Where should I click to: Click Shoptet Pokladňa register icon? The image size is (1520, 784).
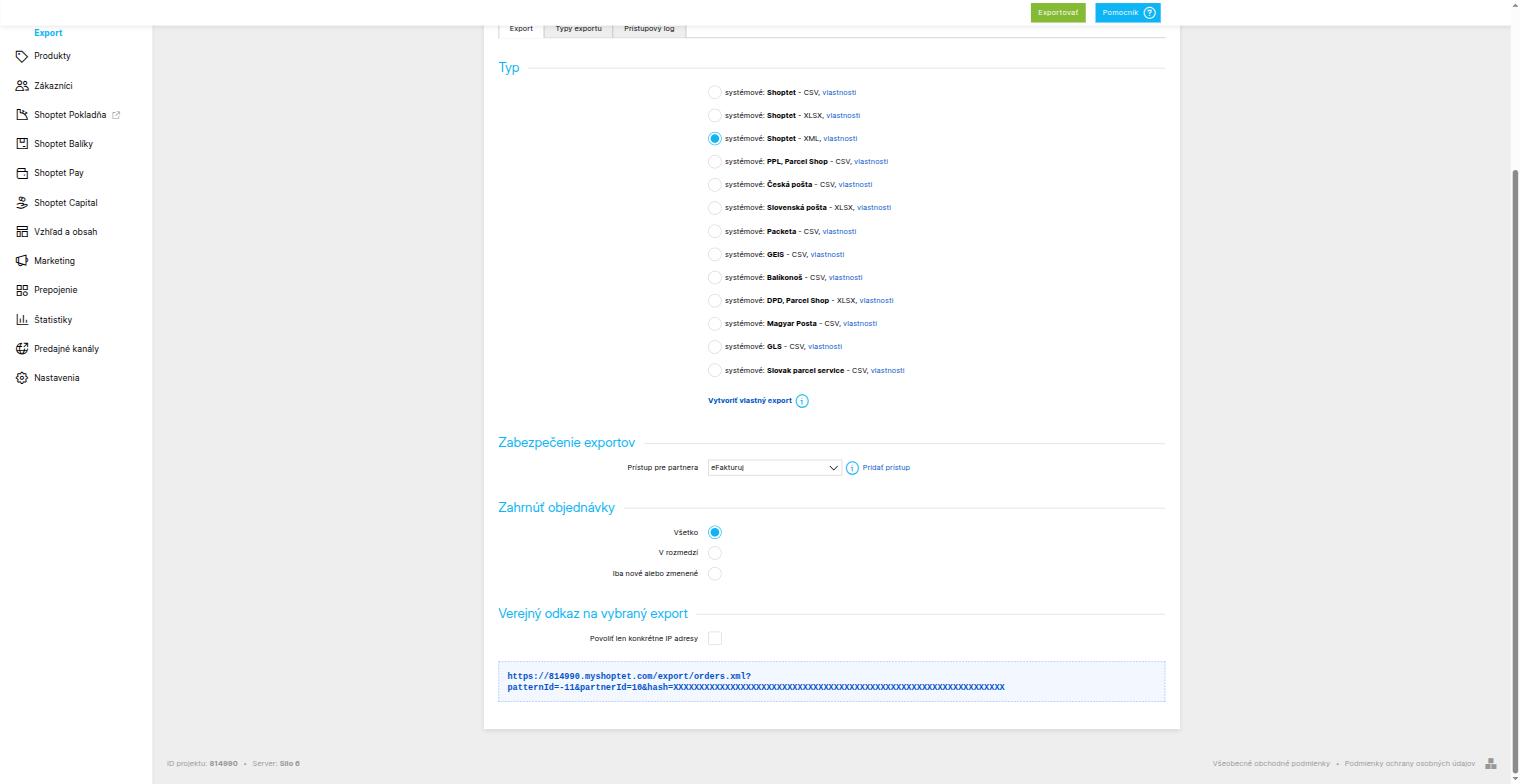22,115
